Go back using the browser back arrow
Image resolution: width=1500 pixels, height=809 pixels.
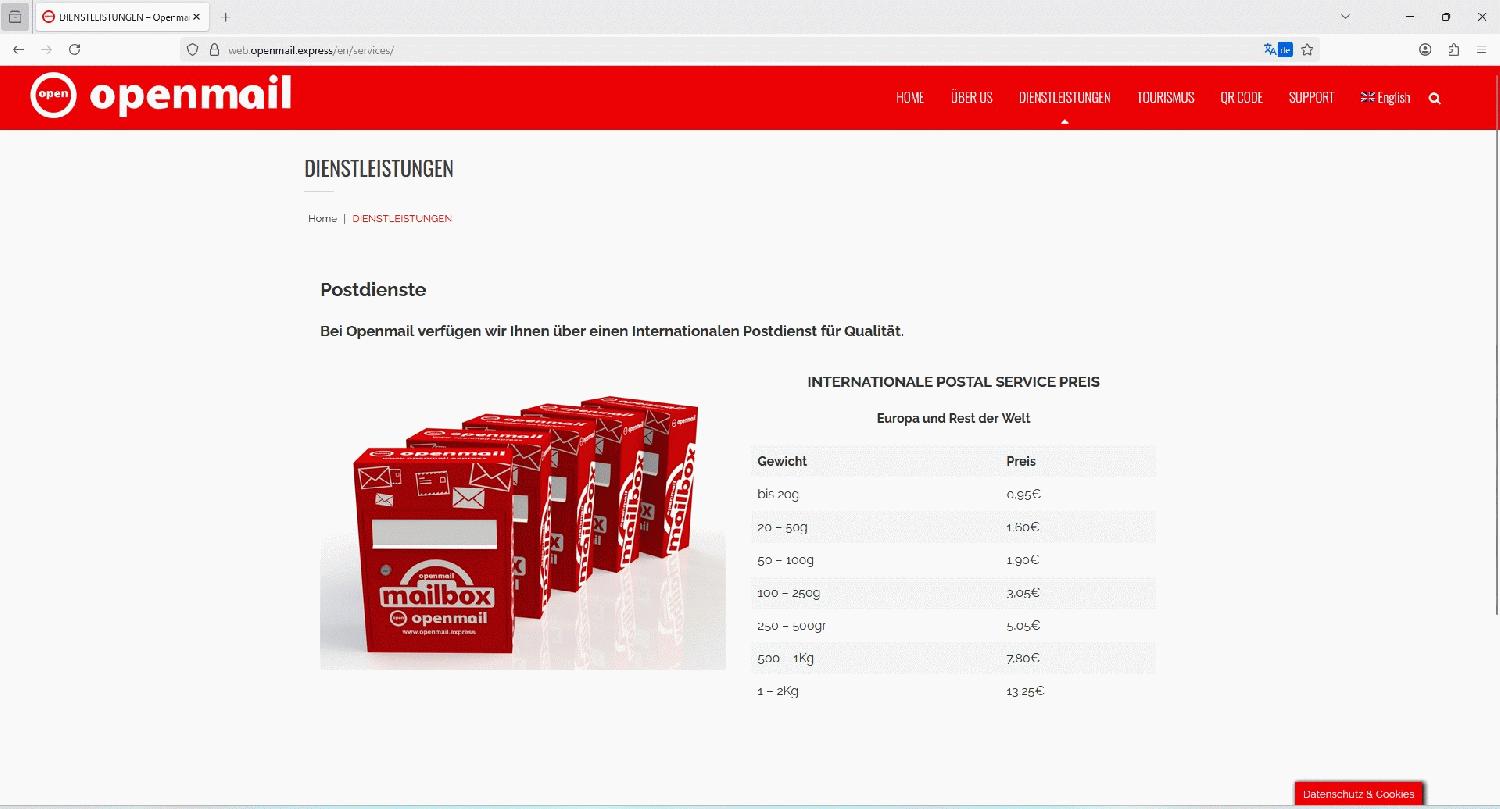[x=18, y=50]
